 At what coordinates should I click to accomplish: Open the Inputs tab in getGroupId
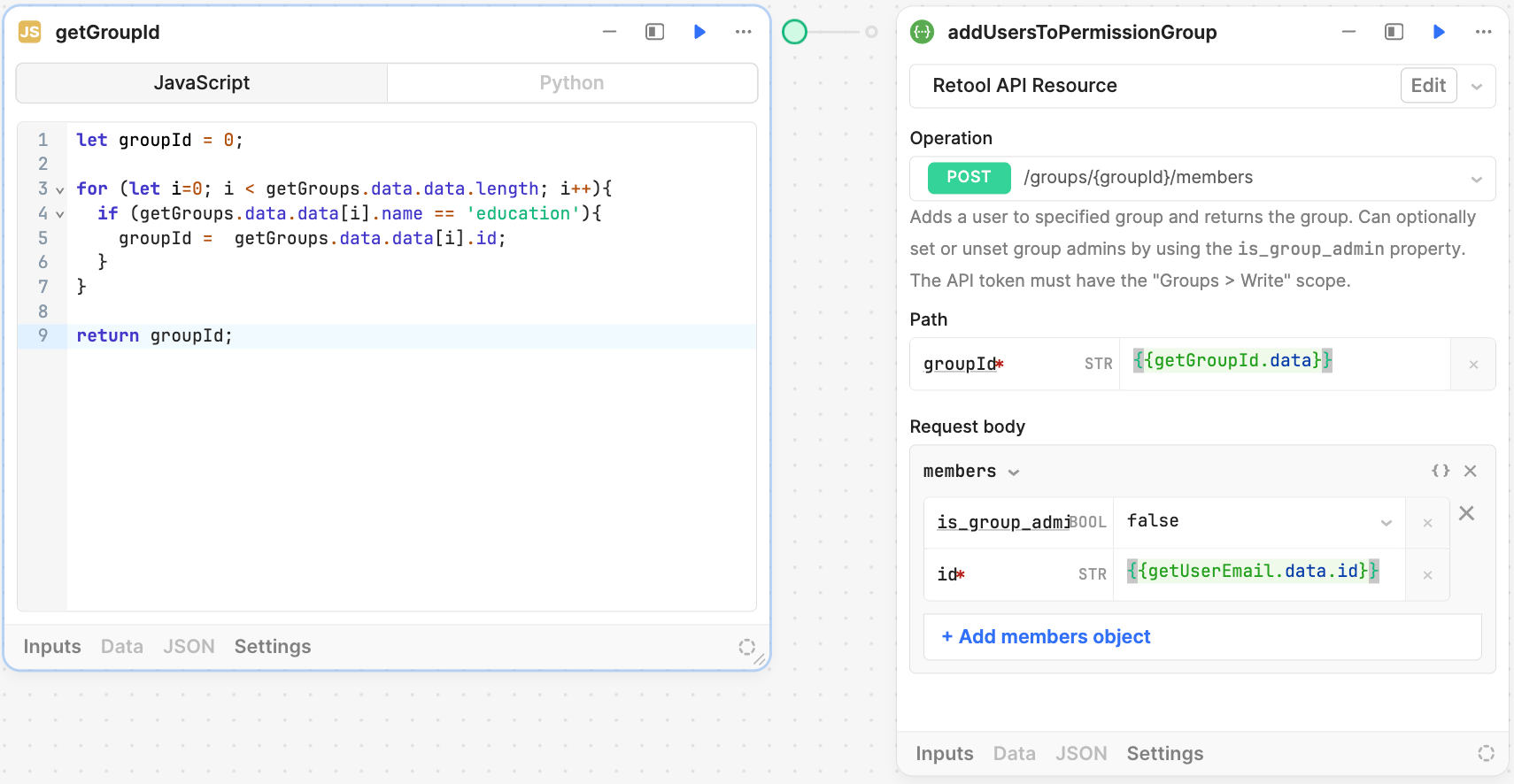52,647
